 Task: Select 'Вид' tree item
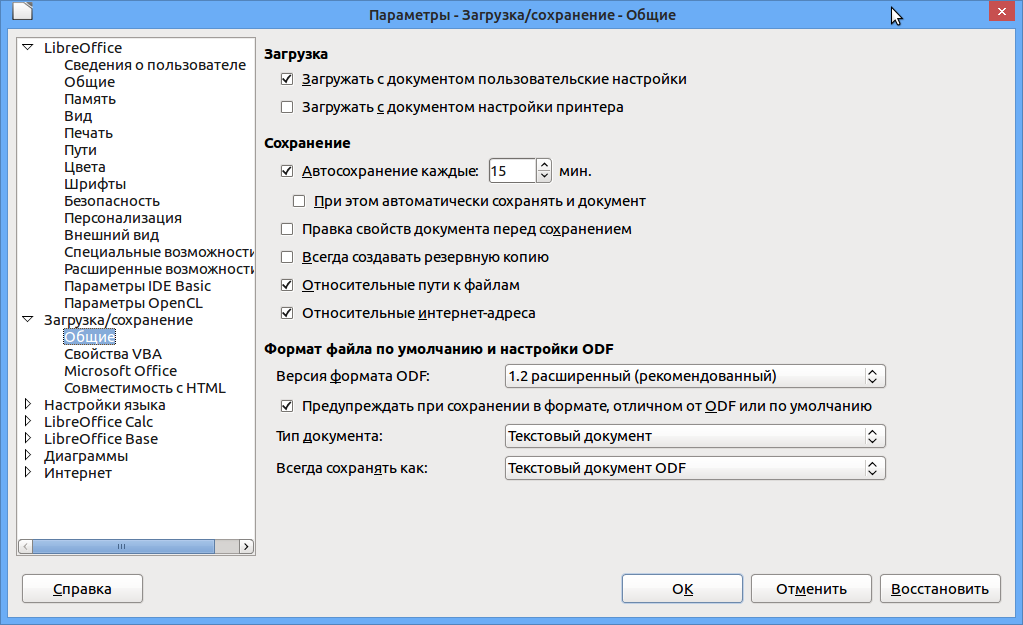78,115
